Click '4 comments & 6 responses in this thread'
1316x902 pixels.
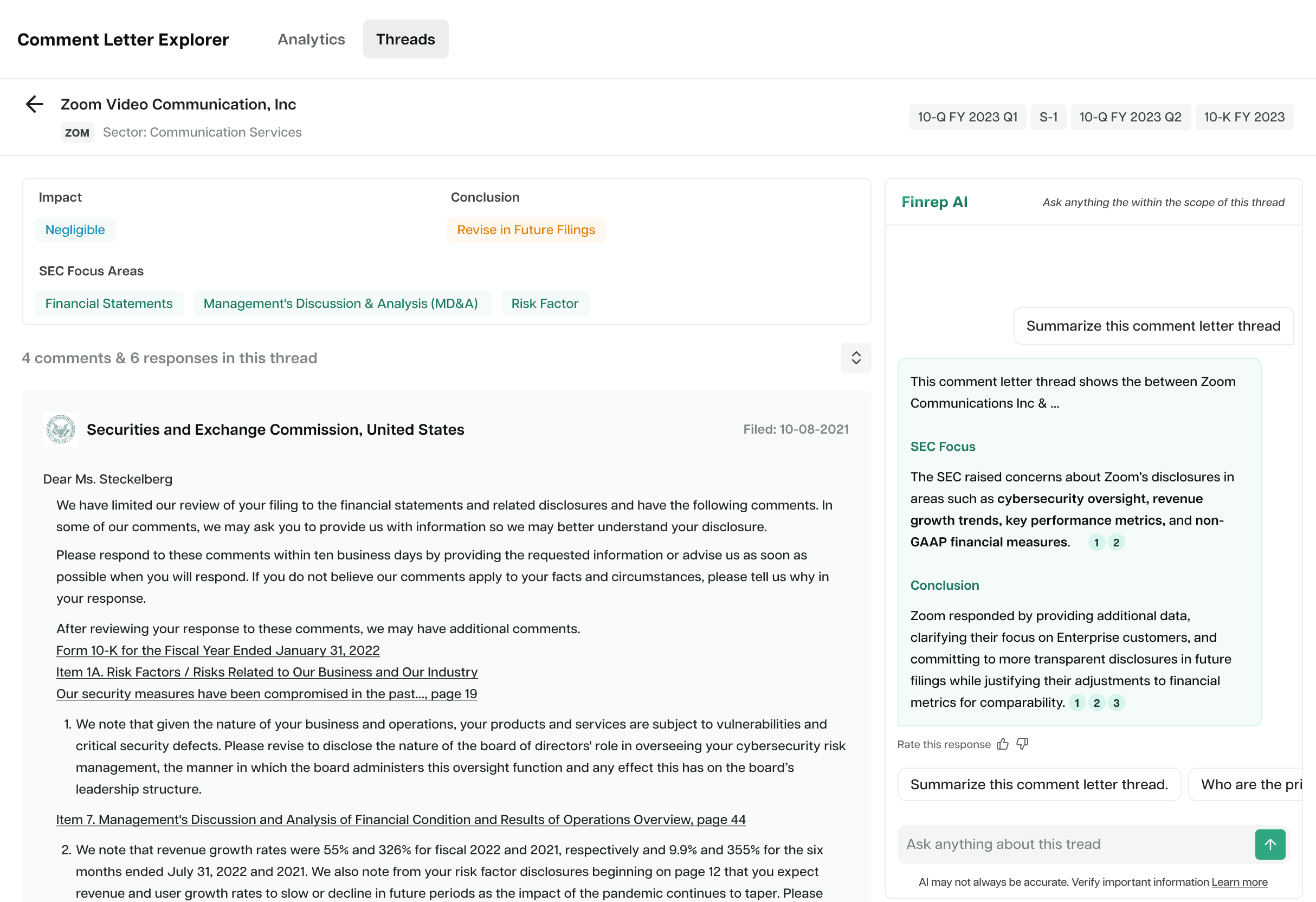pyautogui.click(x=169, y=358)
